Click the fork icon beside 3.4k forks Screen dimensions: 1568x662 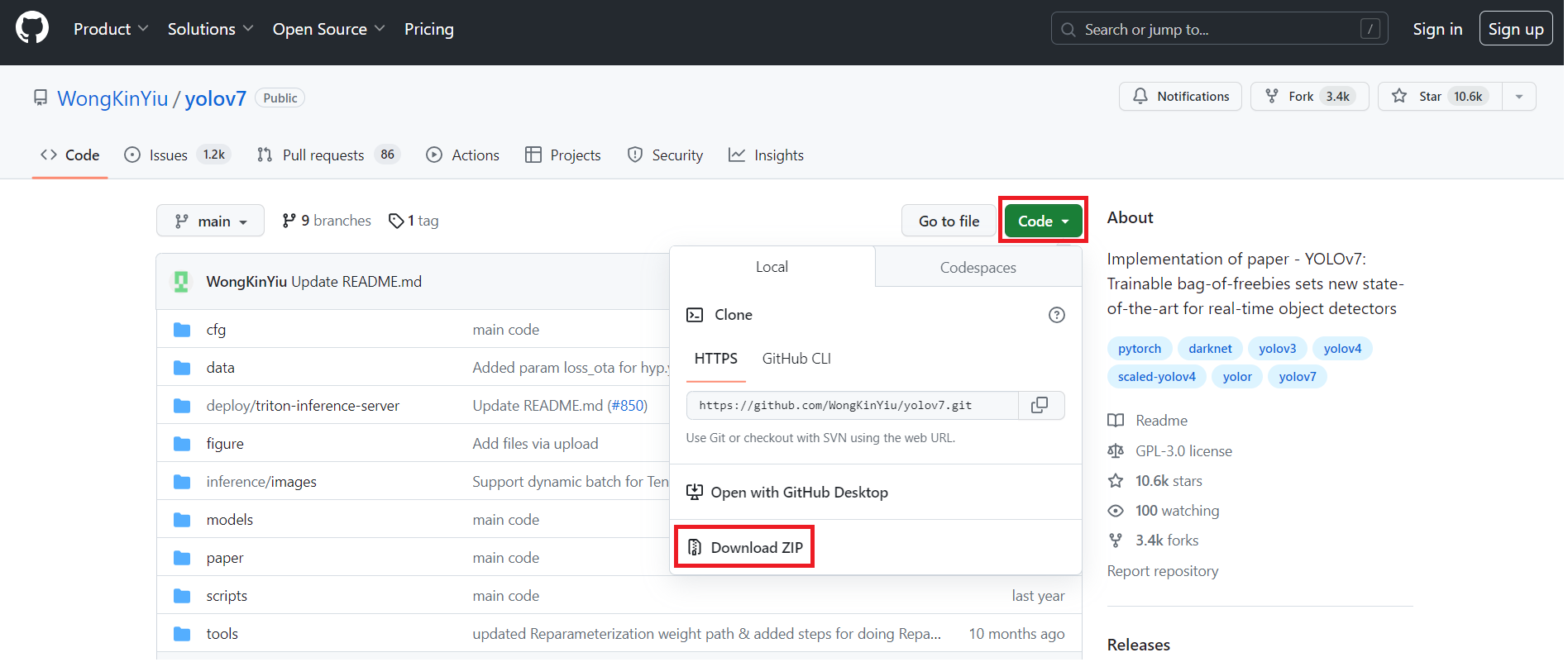(x=1116, y=541)
